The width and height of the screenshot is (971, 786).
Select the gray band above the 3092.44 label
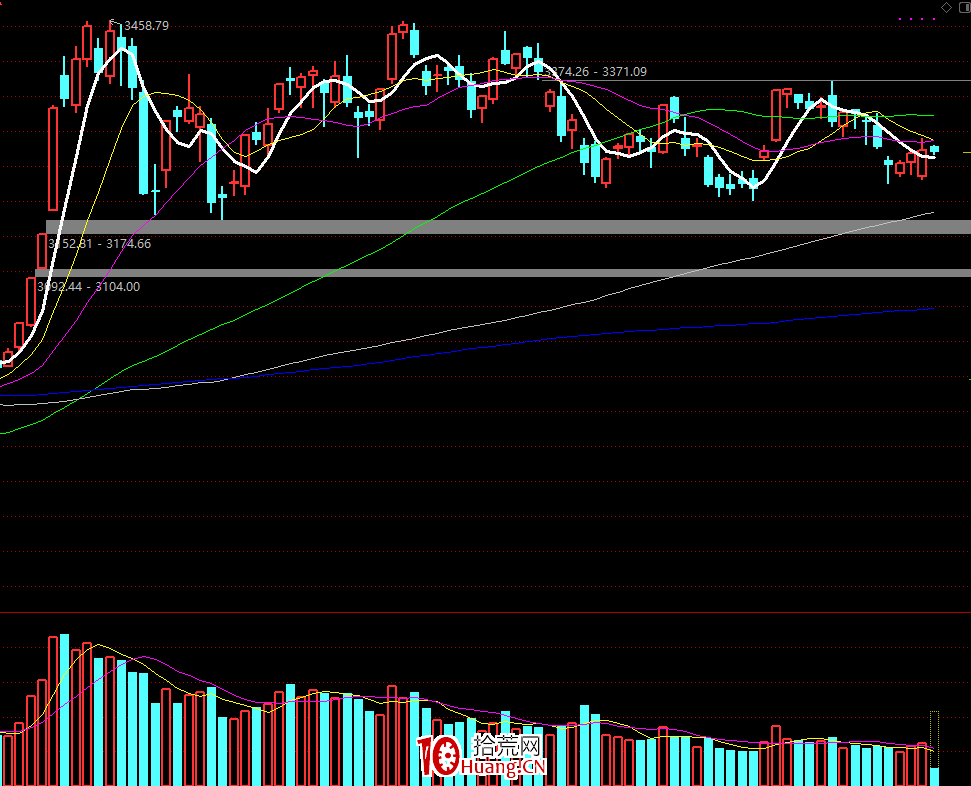point(503,273)
